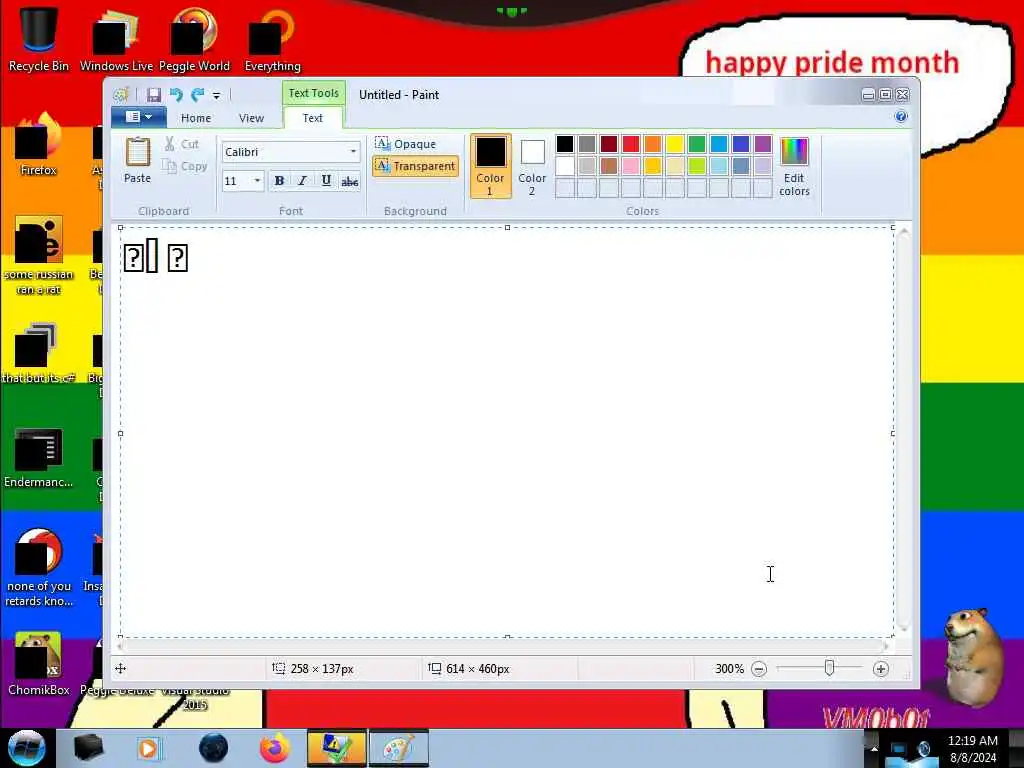Screen dimensions: 1024x768
Task: Click zoom in plus button
Action: 881,669
